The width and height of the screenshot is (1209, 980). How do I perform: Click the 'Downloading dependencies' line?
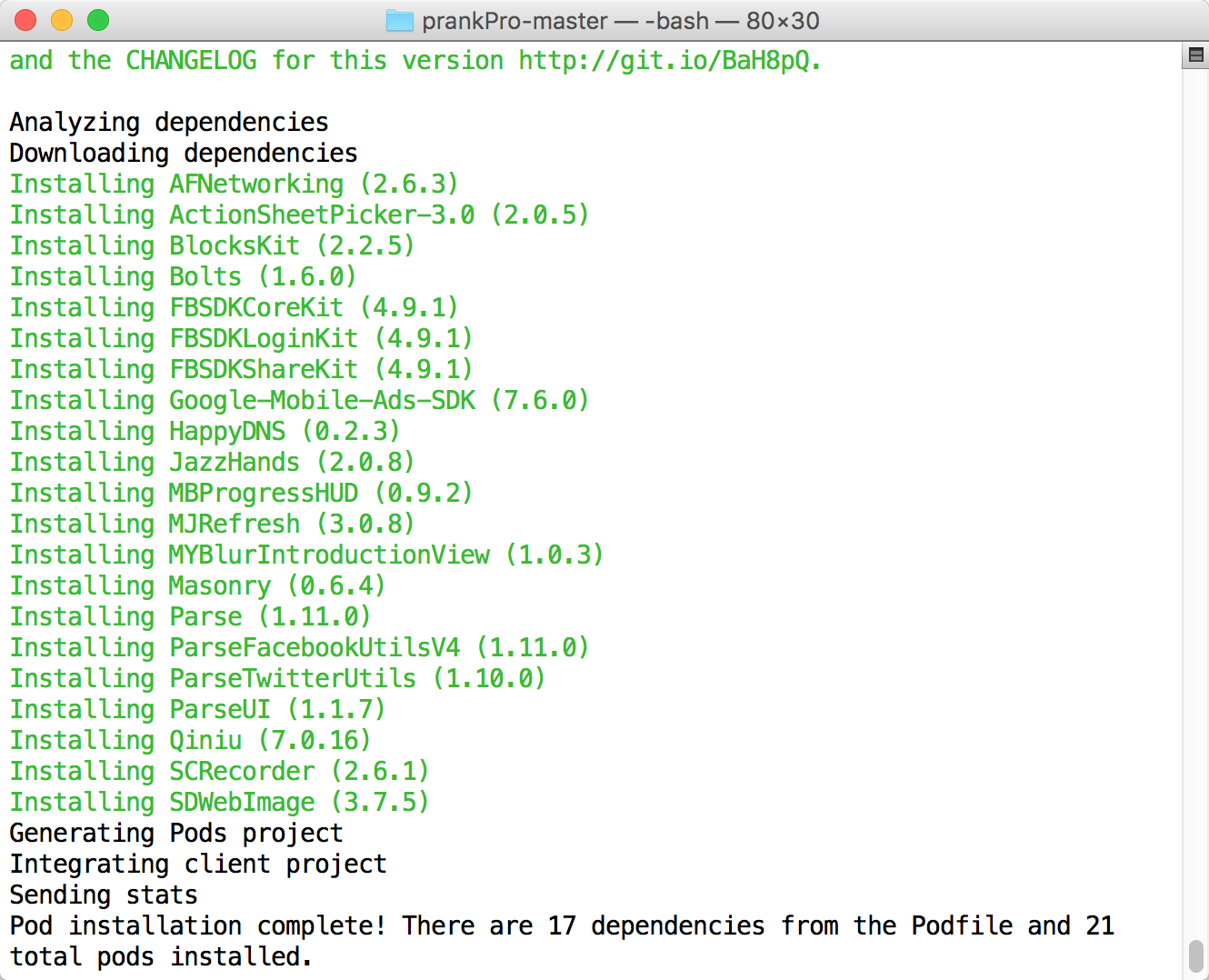tap(184, 154)
